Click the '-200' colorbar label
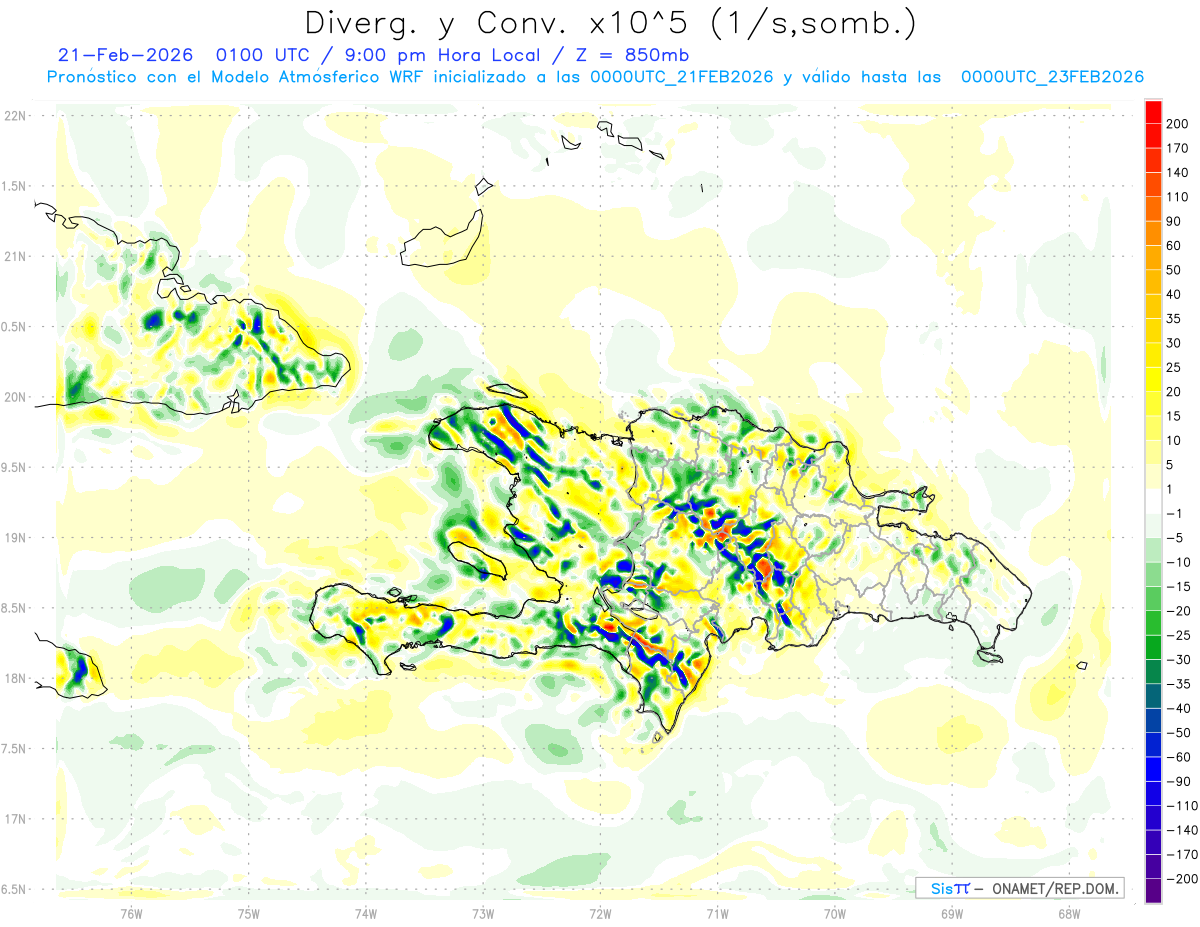The image size is (1200, 927). coord(1181,879)
